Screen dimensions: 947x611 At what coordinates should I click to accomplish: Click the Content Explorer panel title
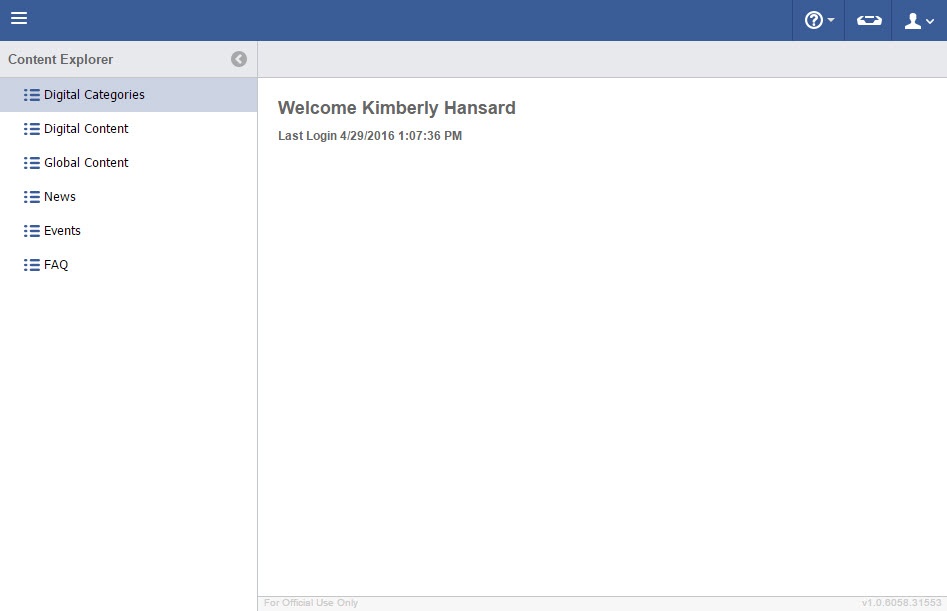[x=61, y=59]
